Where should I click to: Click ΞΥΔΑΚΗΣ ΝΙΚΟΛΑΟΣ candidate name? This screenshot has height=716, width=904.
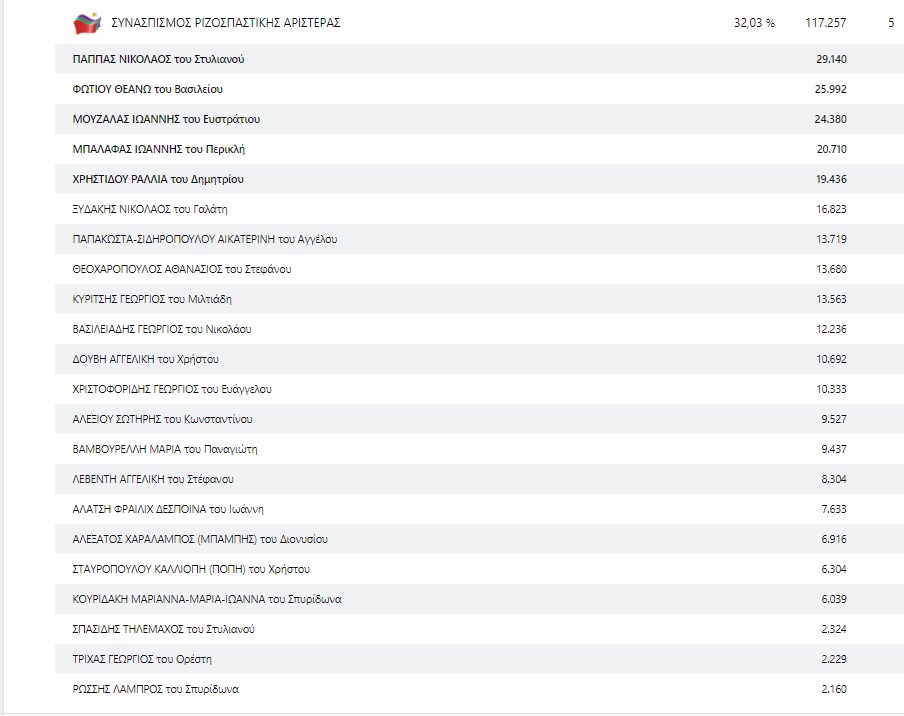tap(150, 209)
